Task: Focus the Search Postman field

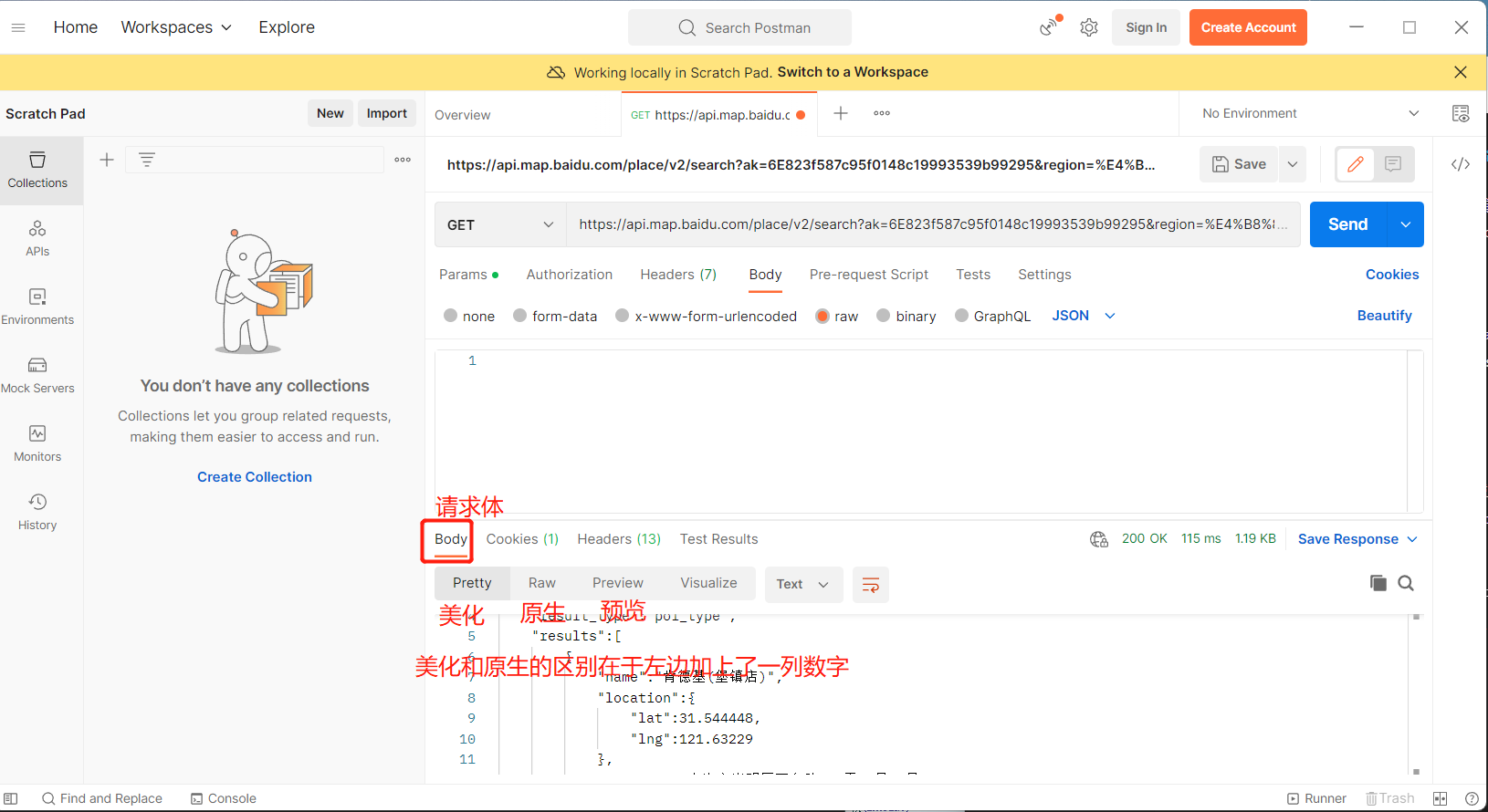Action: (x=739, y=27)
